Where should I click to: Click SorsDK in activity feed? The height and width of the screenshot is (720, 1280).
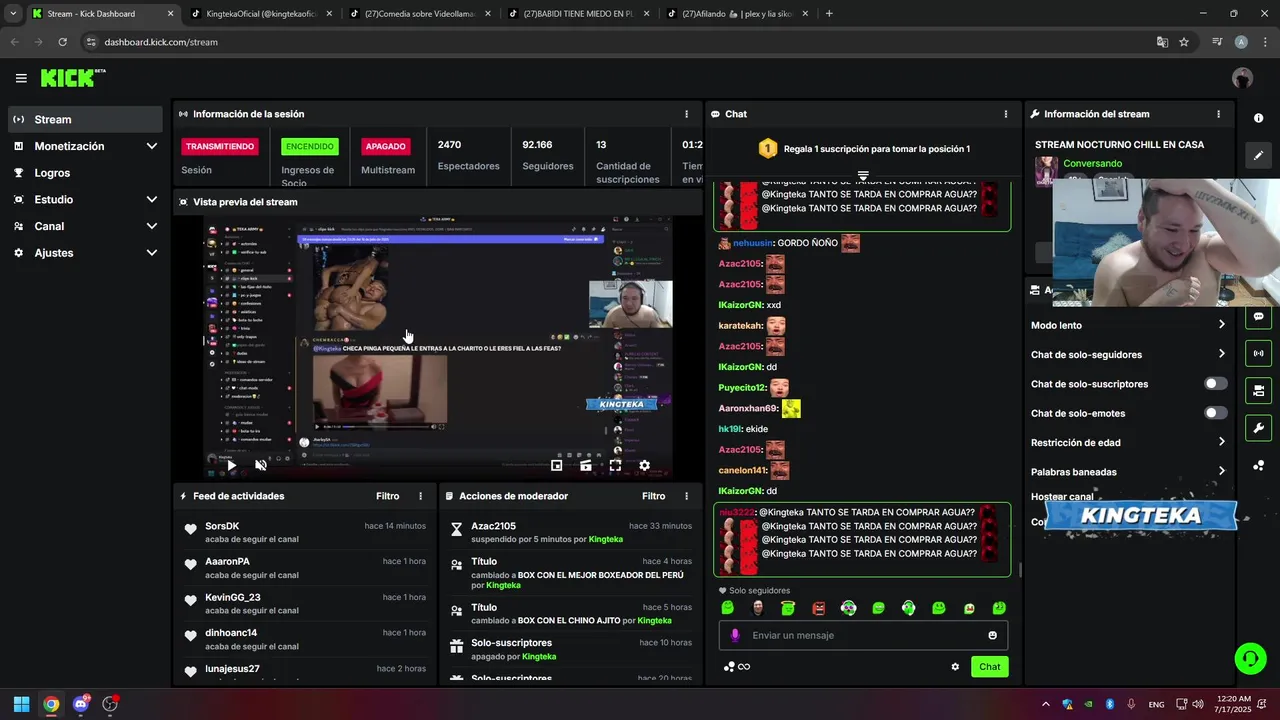222,526
